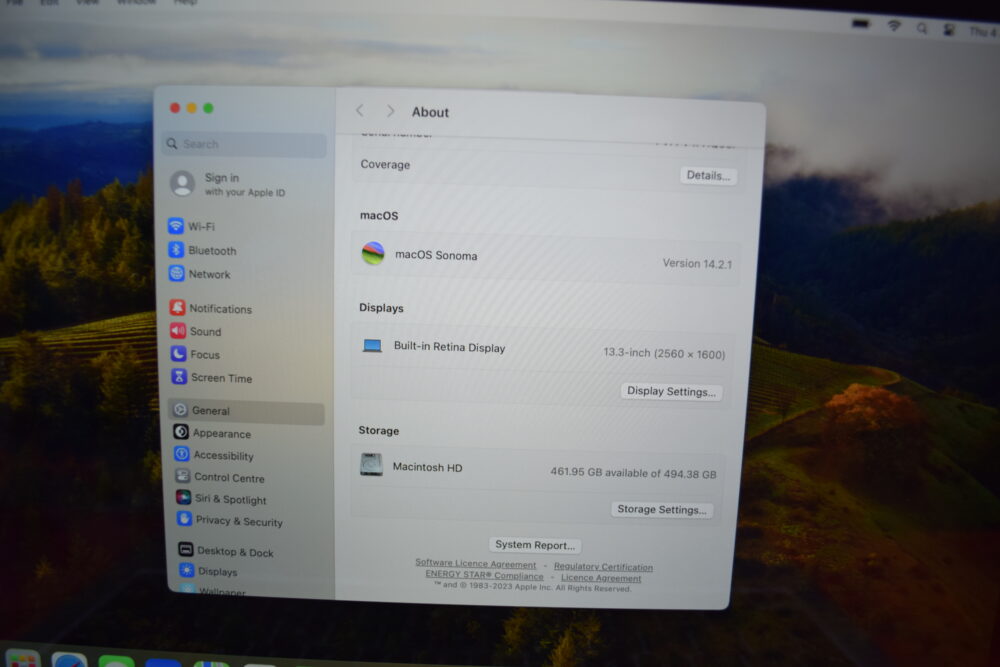
Task: Open Displays in the sidebar
Action: coord(208,571)
